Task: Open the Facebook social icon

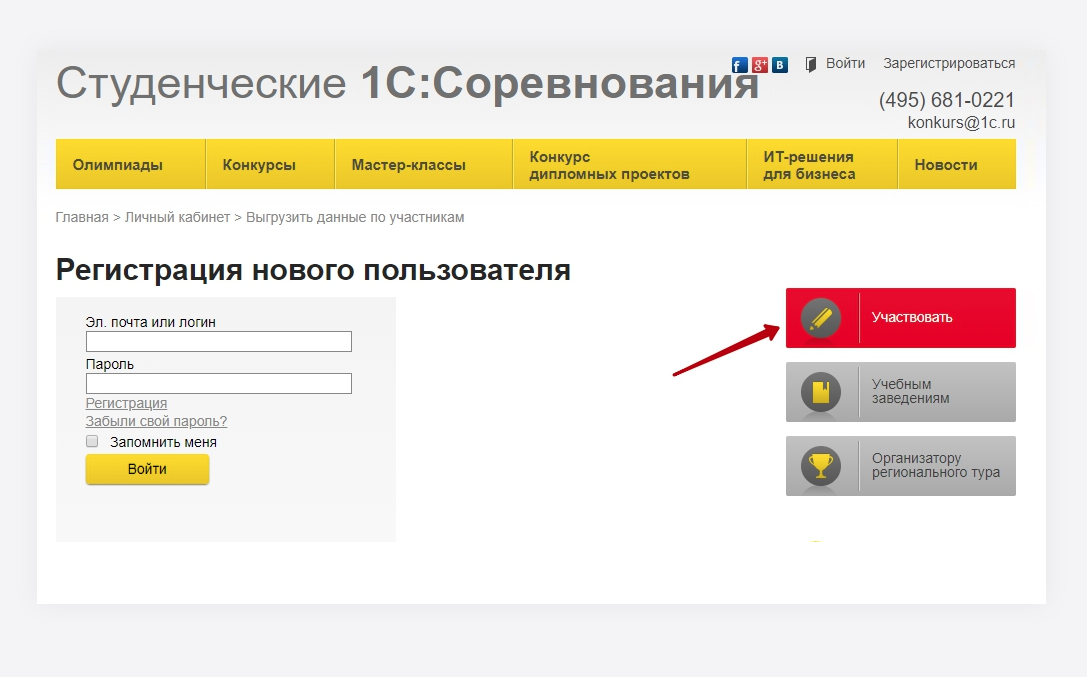Action: [x=740, y=65]
